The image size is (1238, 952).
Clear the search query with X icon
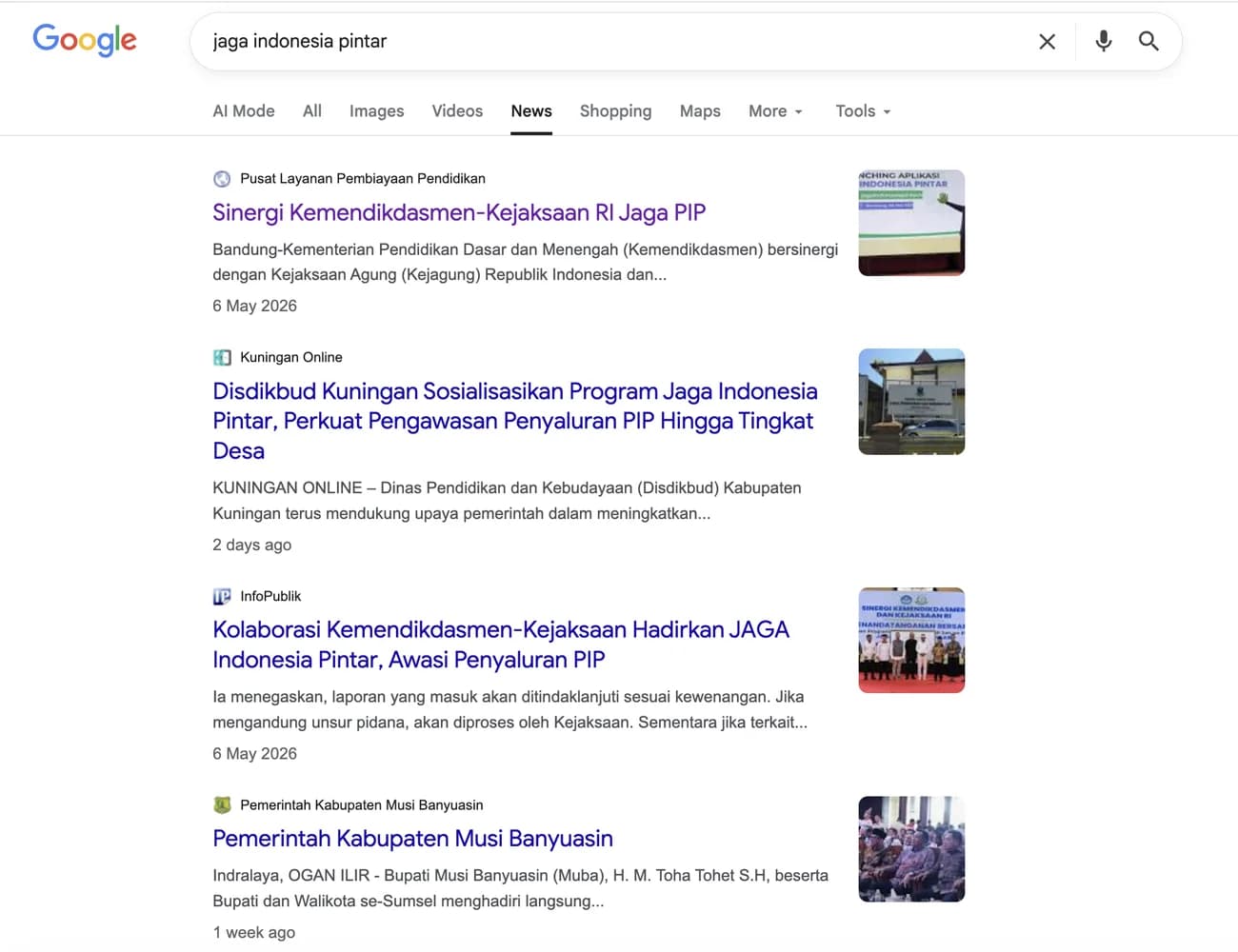[1047, 41]
